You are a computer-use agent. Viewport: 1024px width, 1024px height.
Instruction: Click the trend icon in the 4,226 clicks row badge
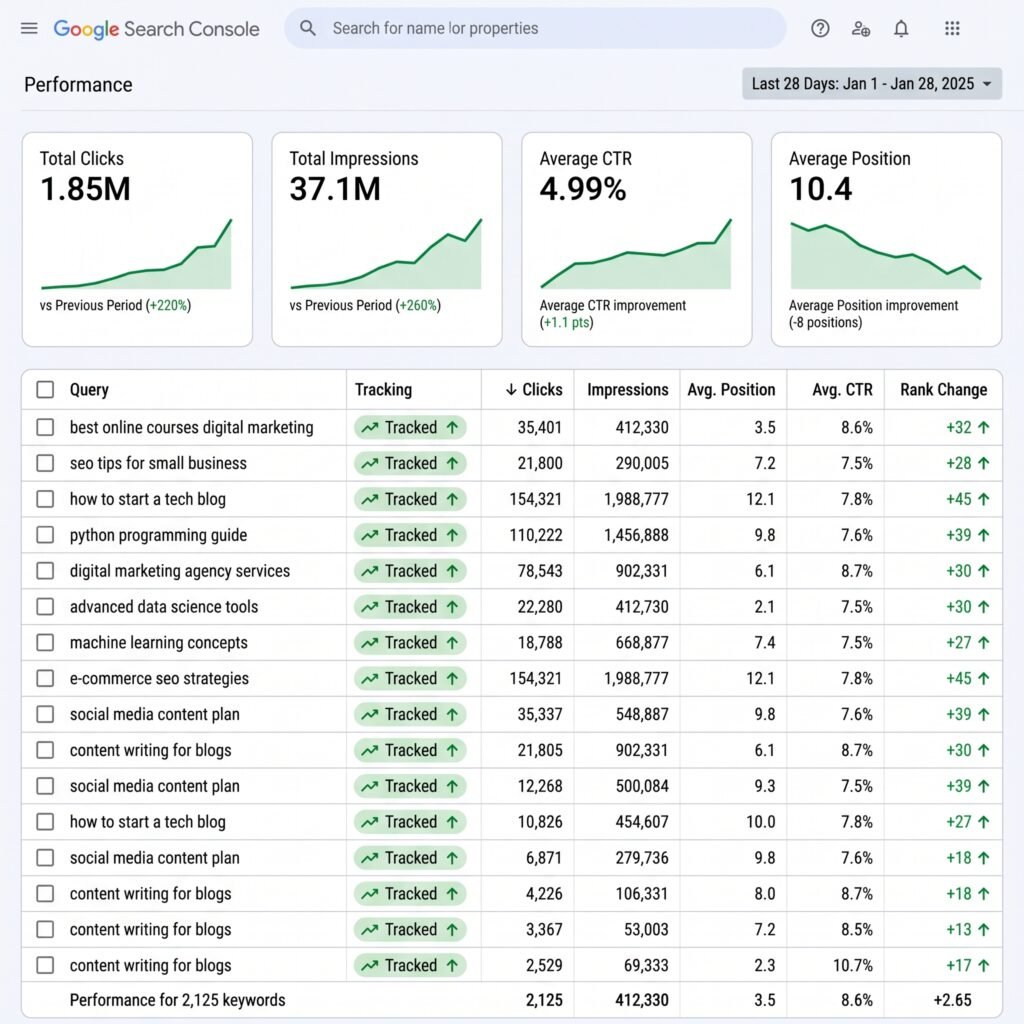[x=370, y=894]
